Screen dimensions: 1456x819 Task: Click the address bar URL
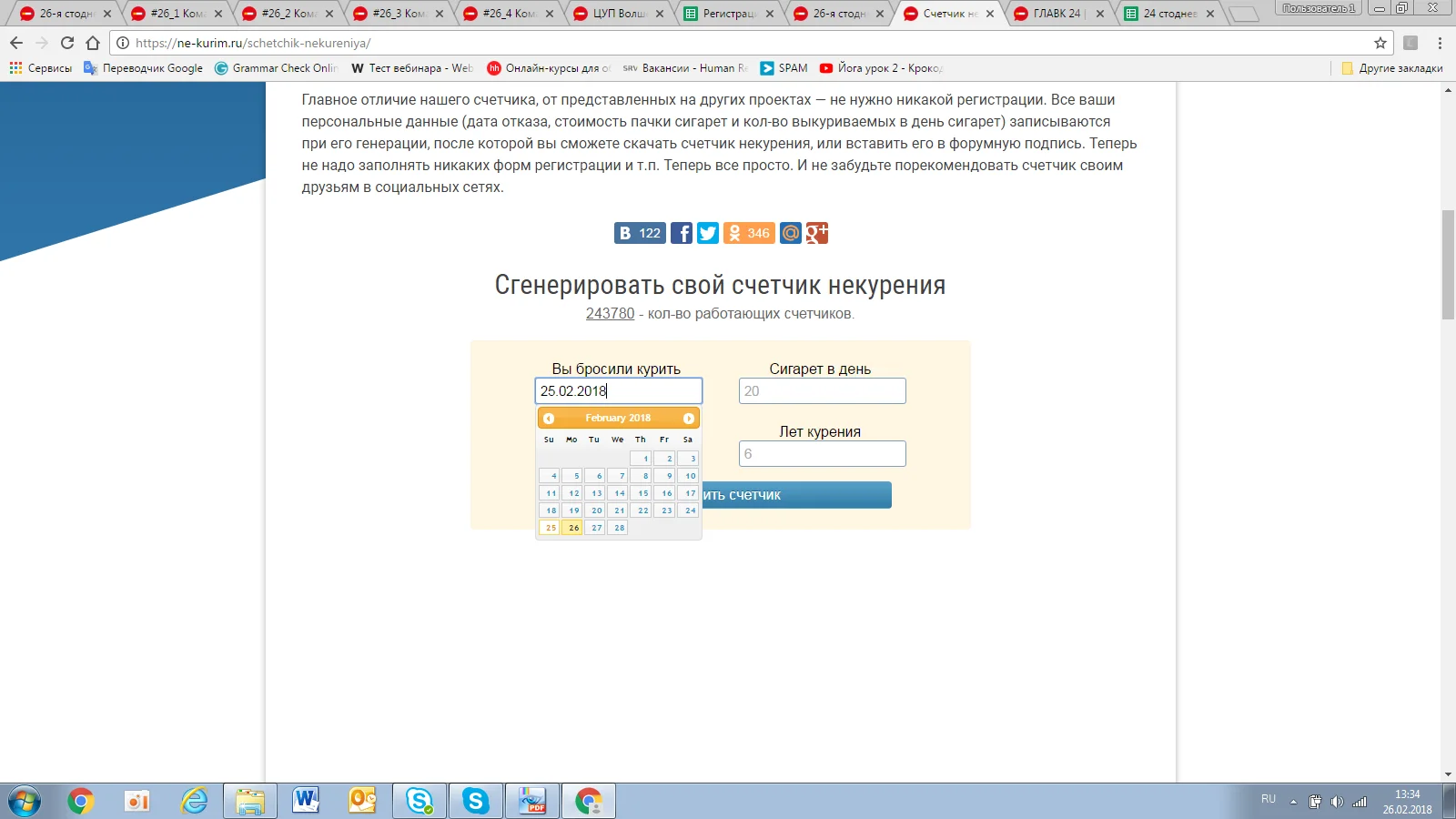coord(253,43)
